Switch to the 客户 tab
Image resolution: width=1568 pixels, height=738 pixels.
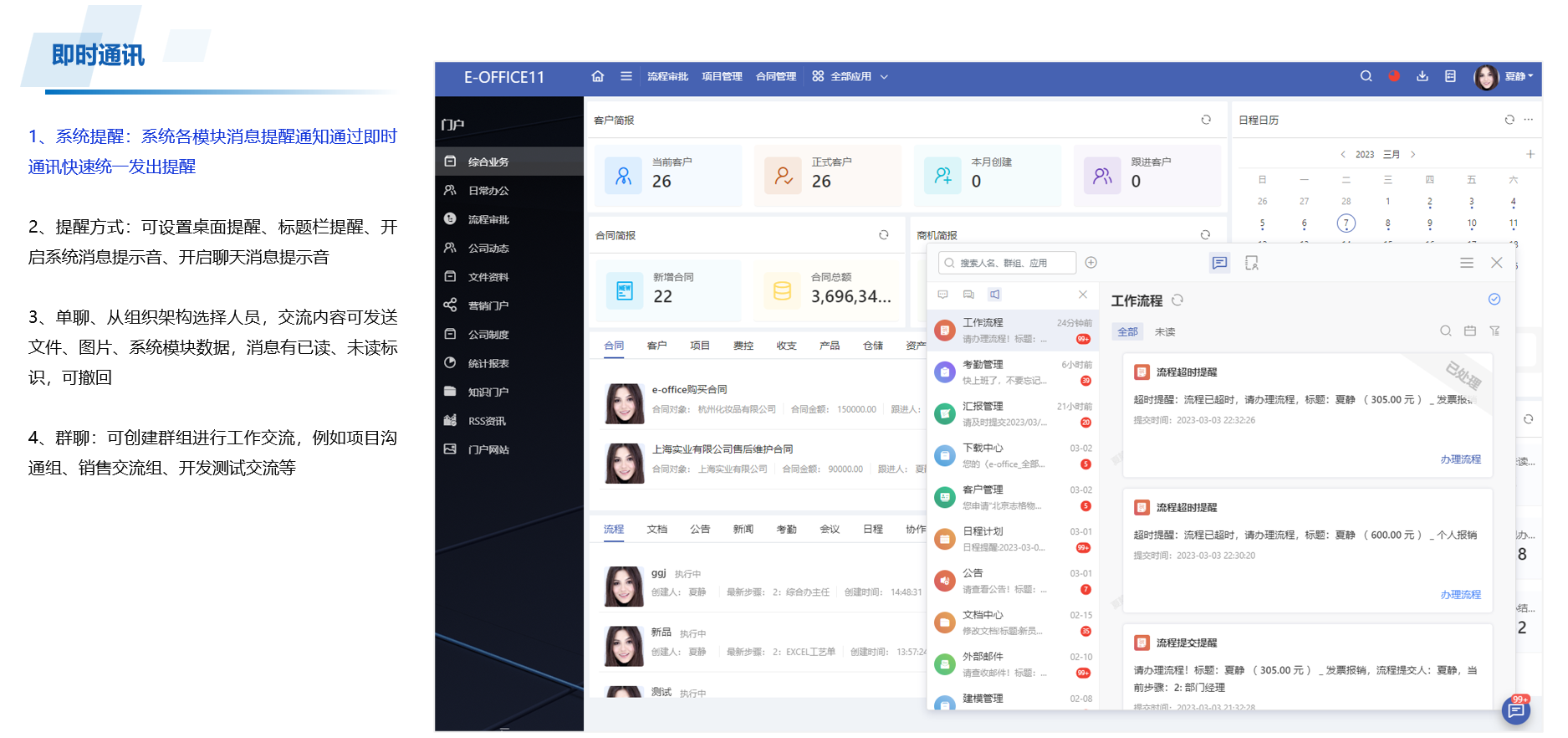[656, 346]
